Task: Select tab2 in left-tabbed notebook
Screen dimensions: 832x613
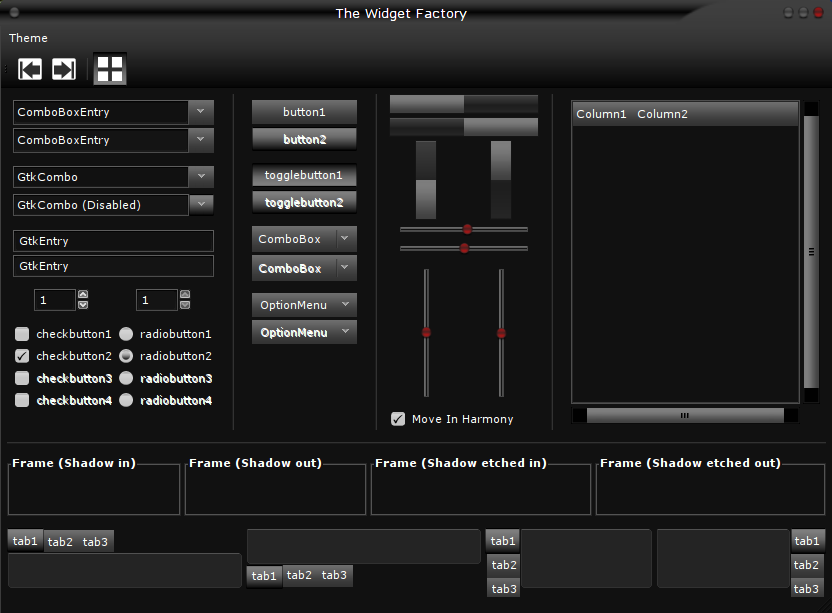Action: (x=504, y=565)
